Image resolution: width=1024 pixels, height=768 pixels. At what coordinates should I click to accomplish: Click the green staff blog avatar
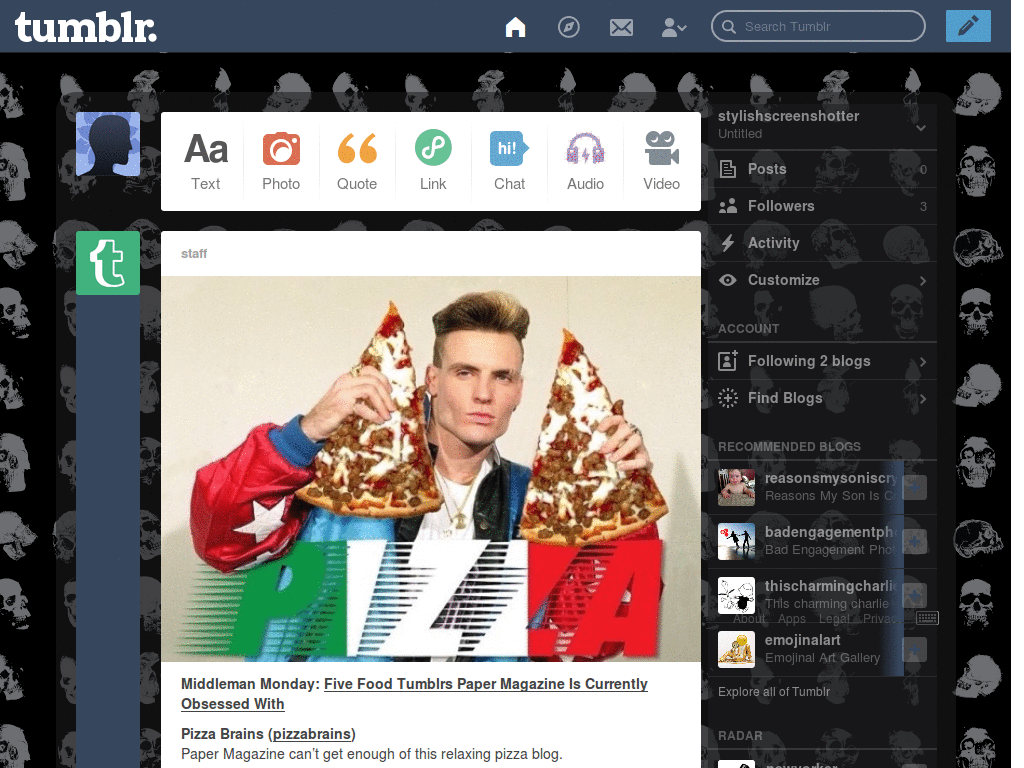108,263
